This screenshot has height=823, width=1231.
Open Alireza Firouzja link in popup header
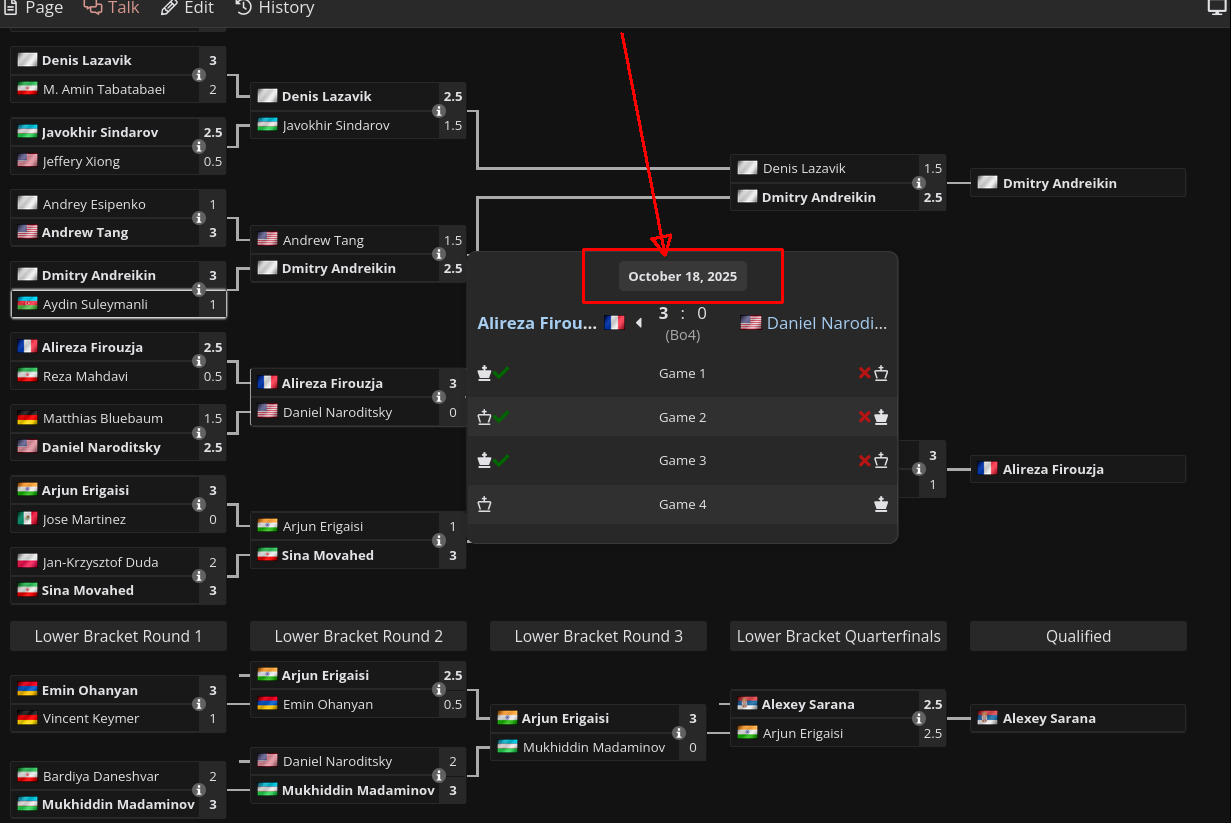[x=538, y=323]
